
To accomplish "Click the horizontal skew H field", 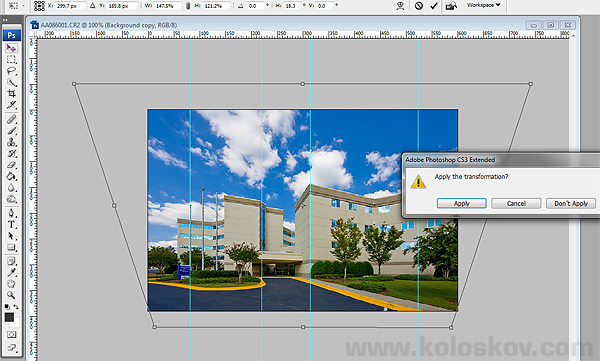I will click(293, 6).
